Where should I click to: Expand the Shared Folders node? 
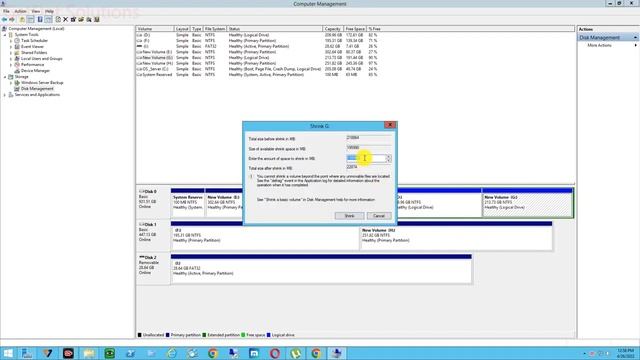click(x=11, y=53)
